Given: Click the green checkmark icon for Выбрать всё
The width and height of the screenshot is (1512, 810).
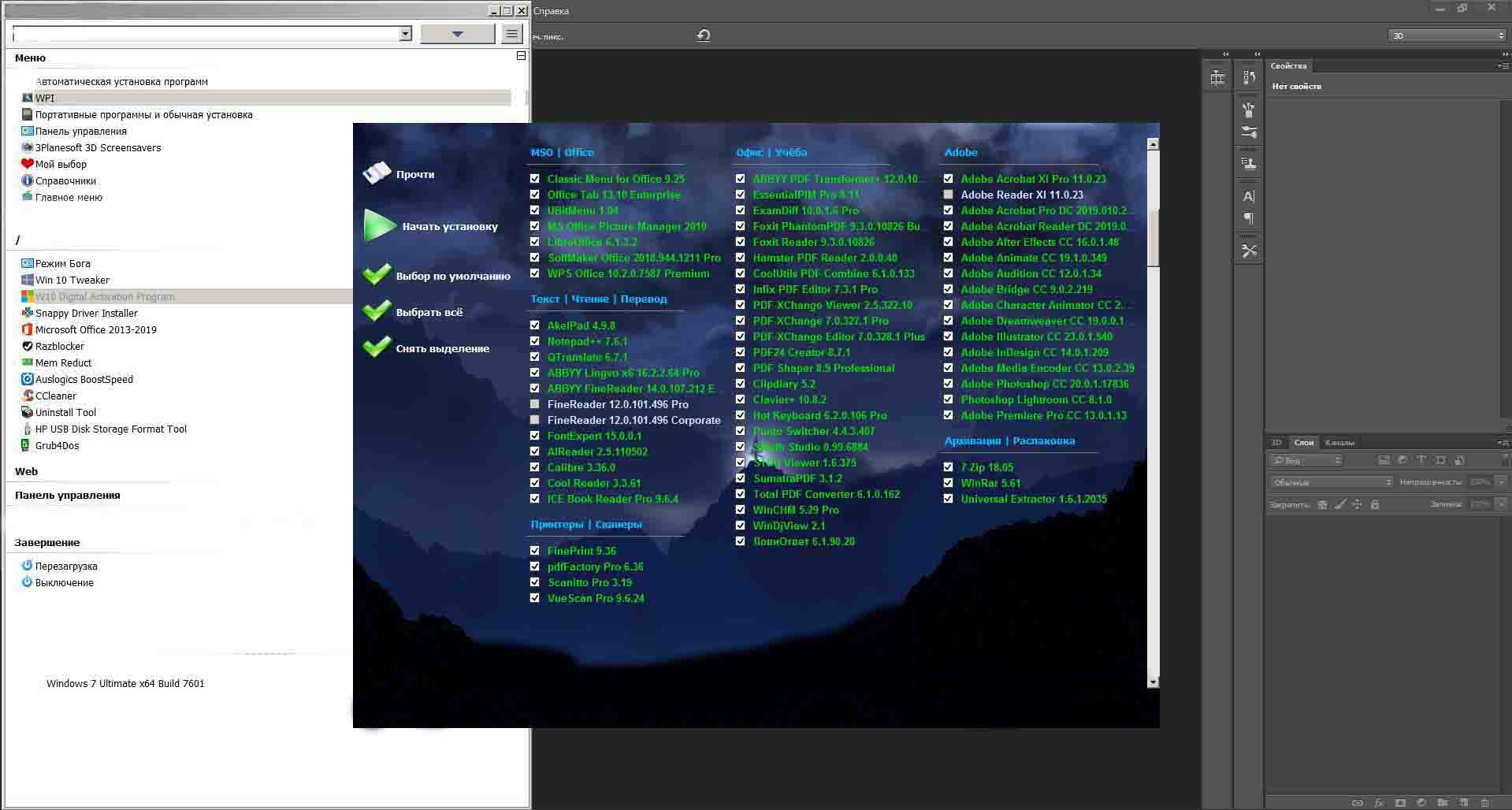Looking at the screenshot, I should click(x=377, y=311).
